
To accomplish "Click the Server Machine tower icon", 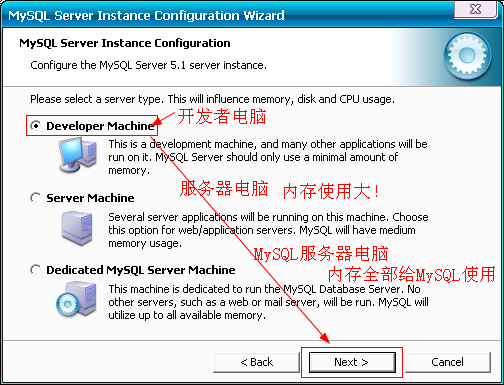I will click(x=77, y=228).
